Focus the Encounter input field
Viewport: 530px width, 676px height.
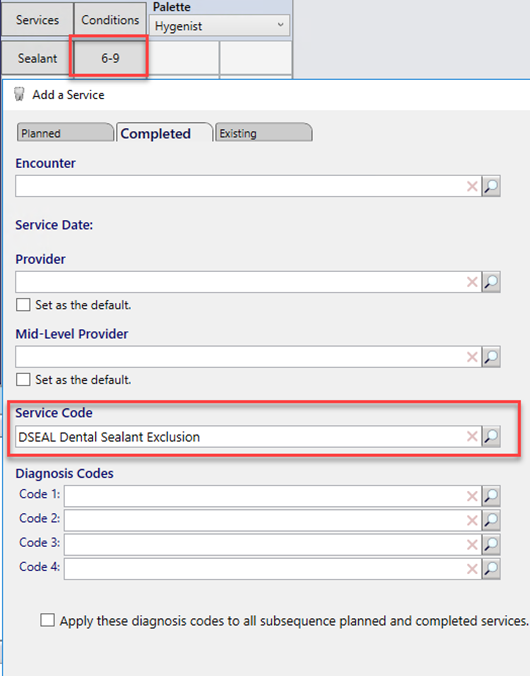point(248,186)
